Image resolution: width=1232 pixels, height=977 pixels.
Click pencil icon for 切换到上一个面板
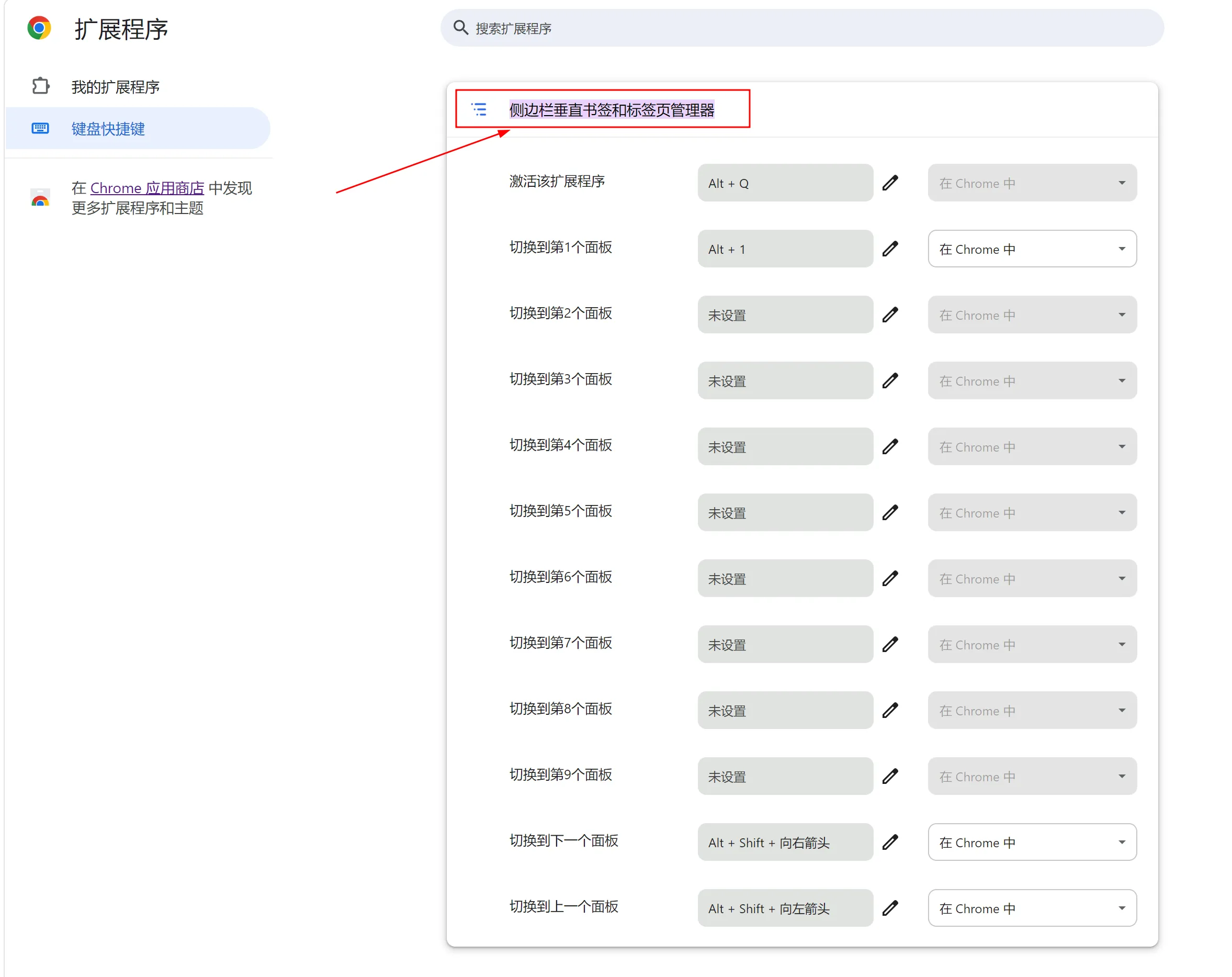(x=890, y=908)
